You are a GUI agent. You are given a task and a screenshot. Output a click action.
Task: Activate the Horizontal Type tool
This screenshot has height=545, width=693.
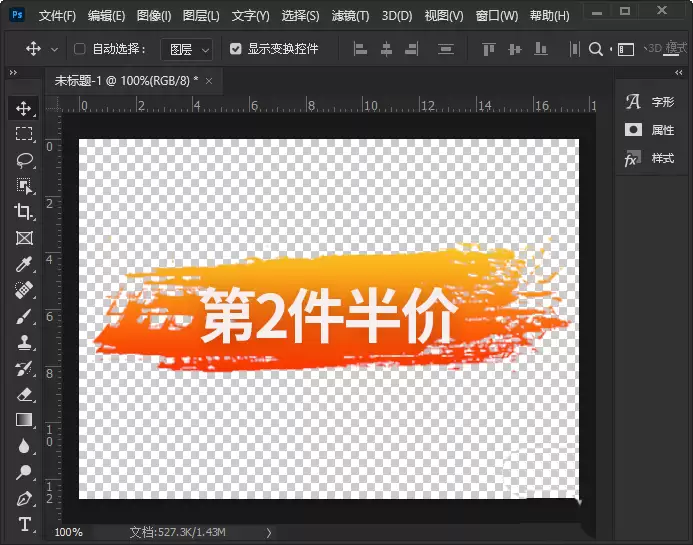click(x=25, y=524)
